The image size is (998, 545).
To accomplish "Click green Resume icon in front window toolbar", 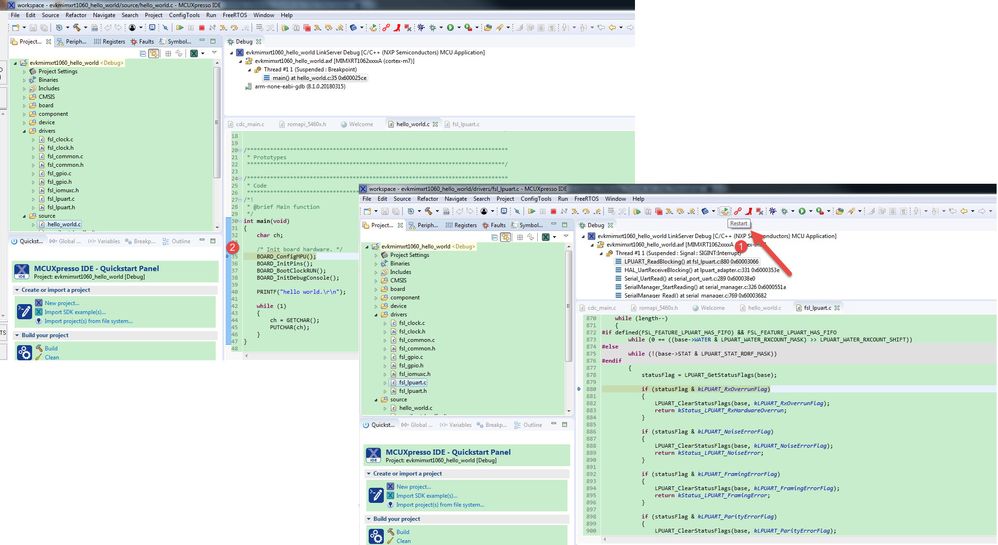I will coord(531,211).
